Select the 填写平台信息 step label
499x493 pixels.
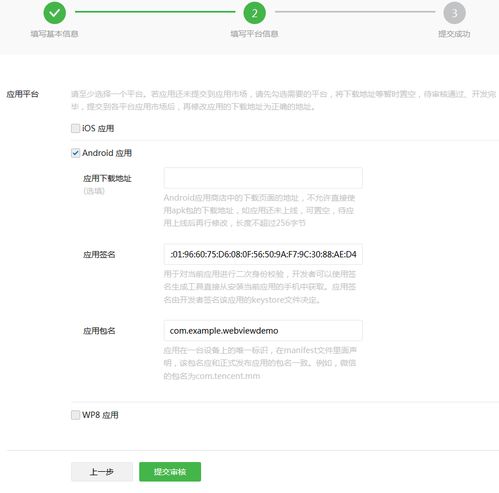pos(254,34)
